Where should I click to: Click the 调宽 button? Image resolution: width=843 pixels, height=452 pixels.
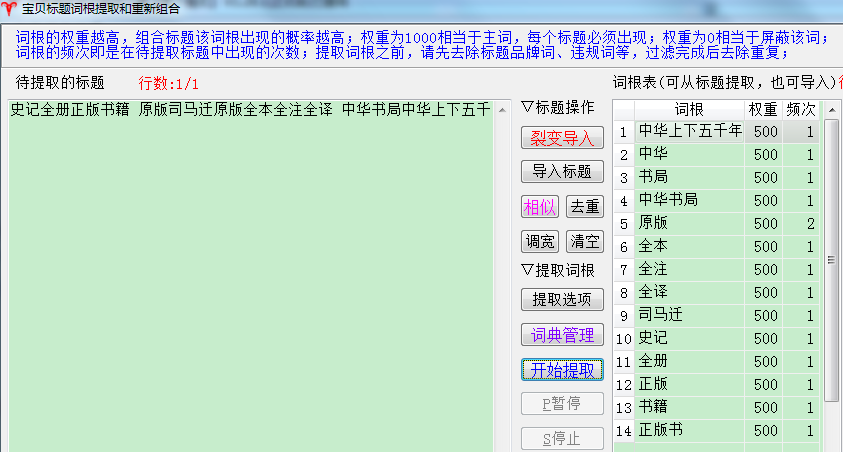pyautogui.click(x=539, y=241)
